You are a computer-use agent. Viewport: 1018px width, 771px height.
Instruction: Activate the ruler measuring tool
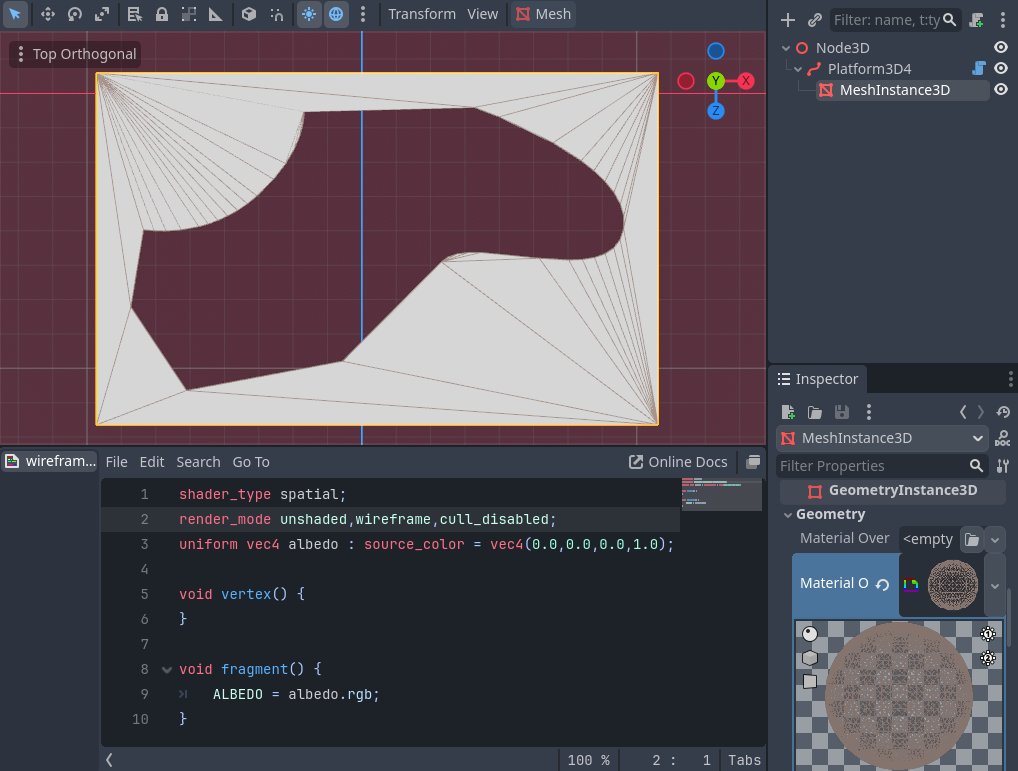pyautogui.click(x=216, y=14)
